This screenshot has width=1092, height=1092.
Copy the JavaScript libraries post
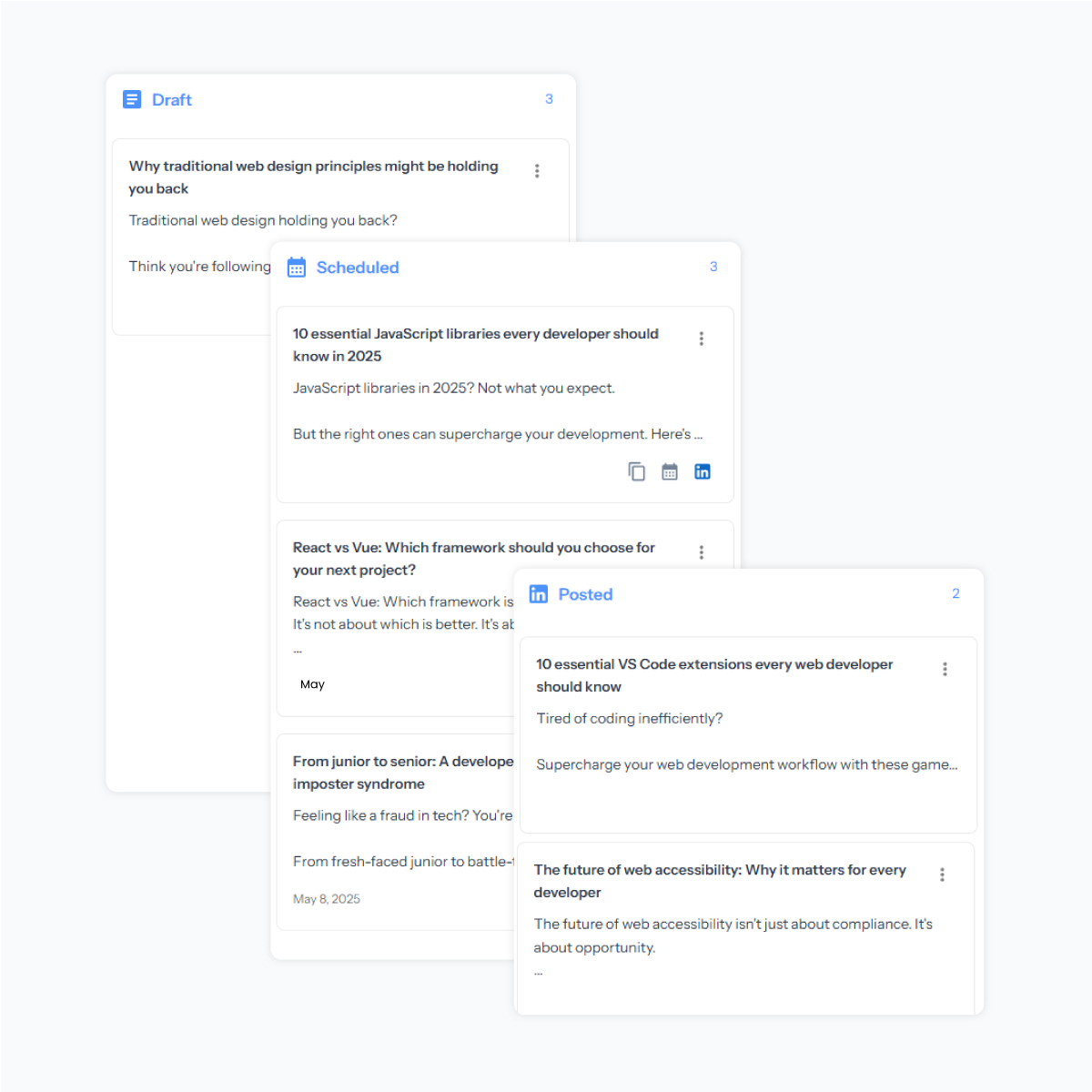click(637, 471)
